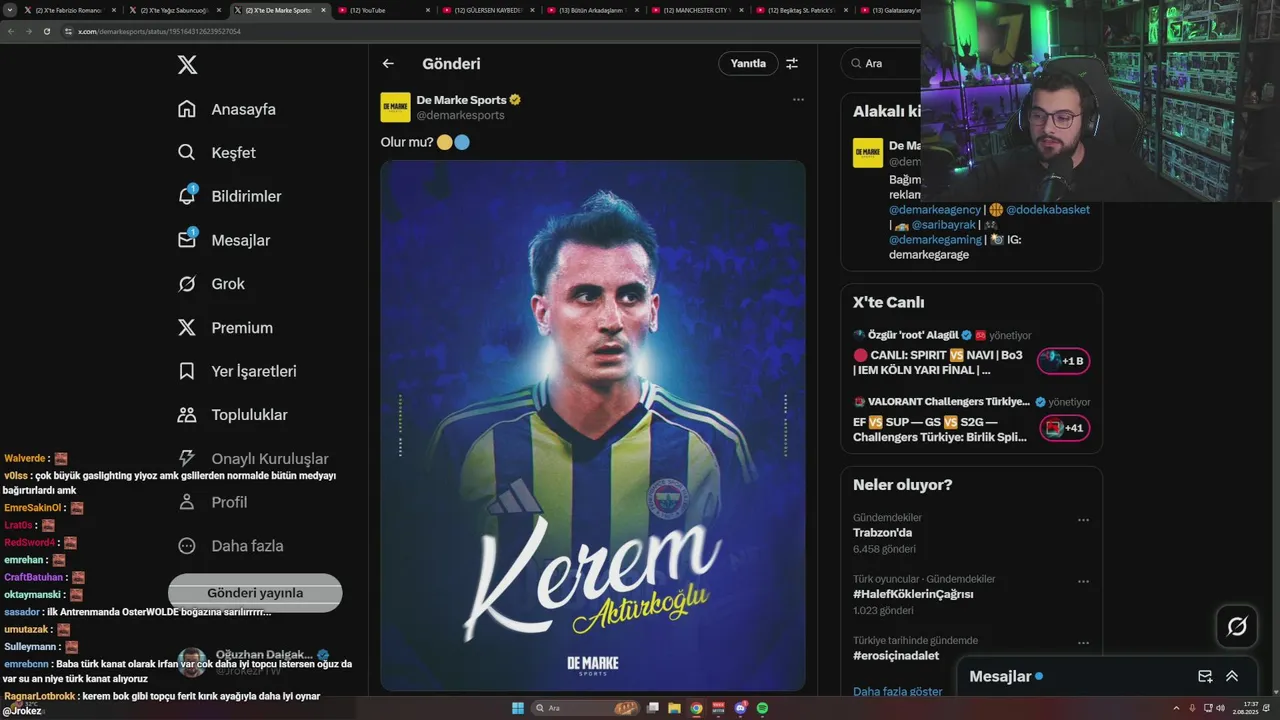Expand Daha fazla menu in the sidebar
The image size is (1280, 720).
coord(230,546)
